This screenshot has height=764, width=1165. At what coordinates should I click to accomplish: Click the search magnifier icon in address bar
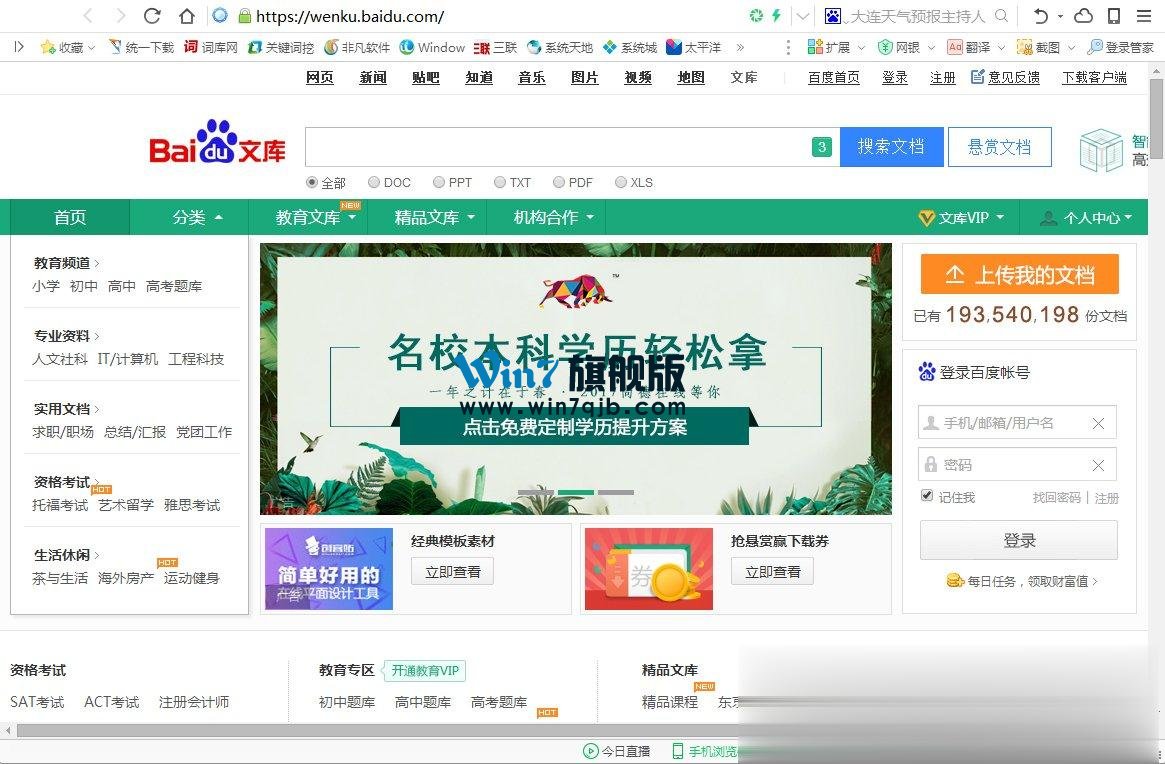[x=1001, y=16]
